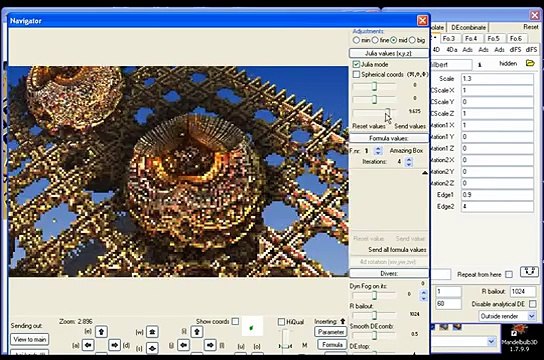Click the Iterations spinner arrows
The height and width of the screenshot is (360, 544).
(x=409, y=162)
